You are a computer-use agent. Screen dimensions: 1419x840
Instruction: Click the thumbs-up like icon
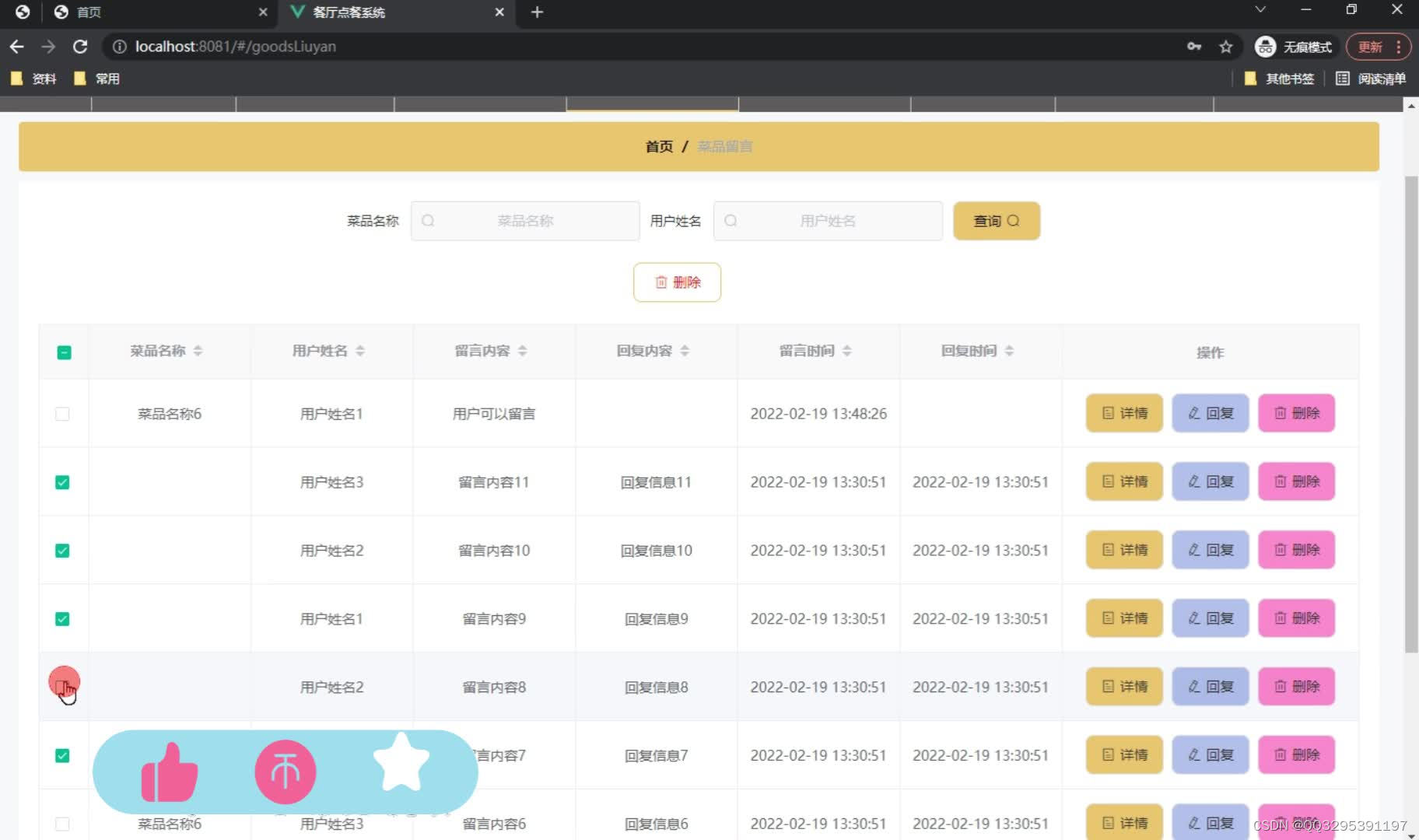[x=169, y=772]
